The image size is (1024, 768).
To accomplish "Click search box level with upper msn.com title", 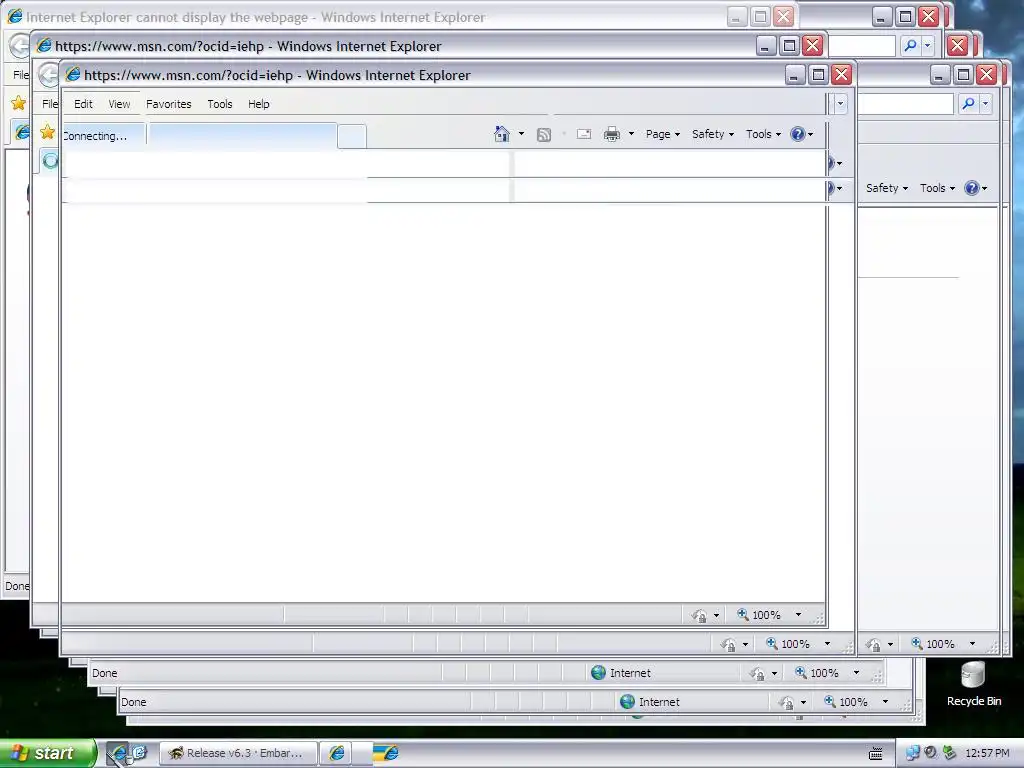I will pos(861,46).
